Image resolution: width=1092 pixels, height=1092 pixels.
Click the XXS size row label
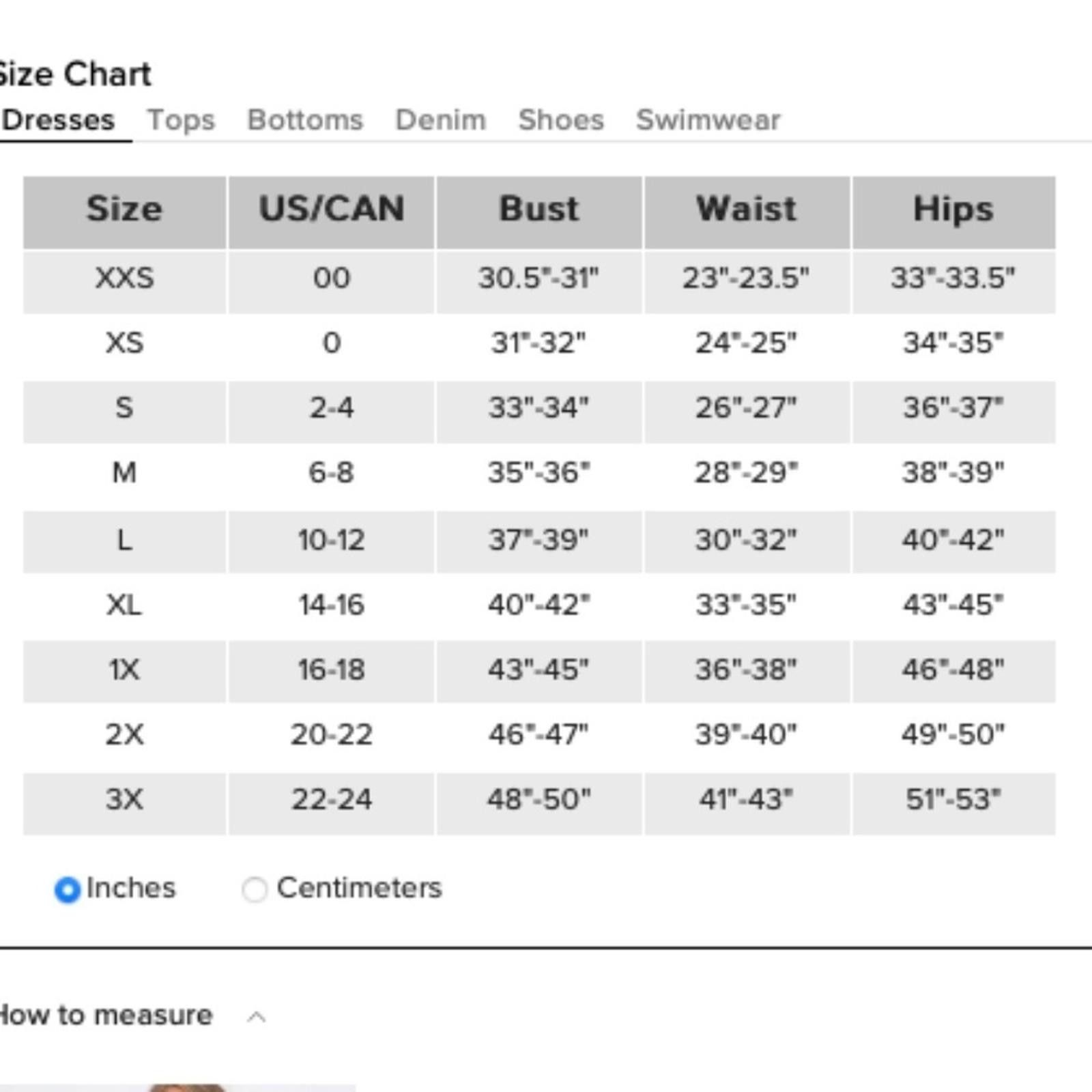tap(124, 278)
